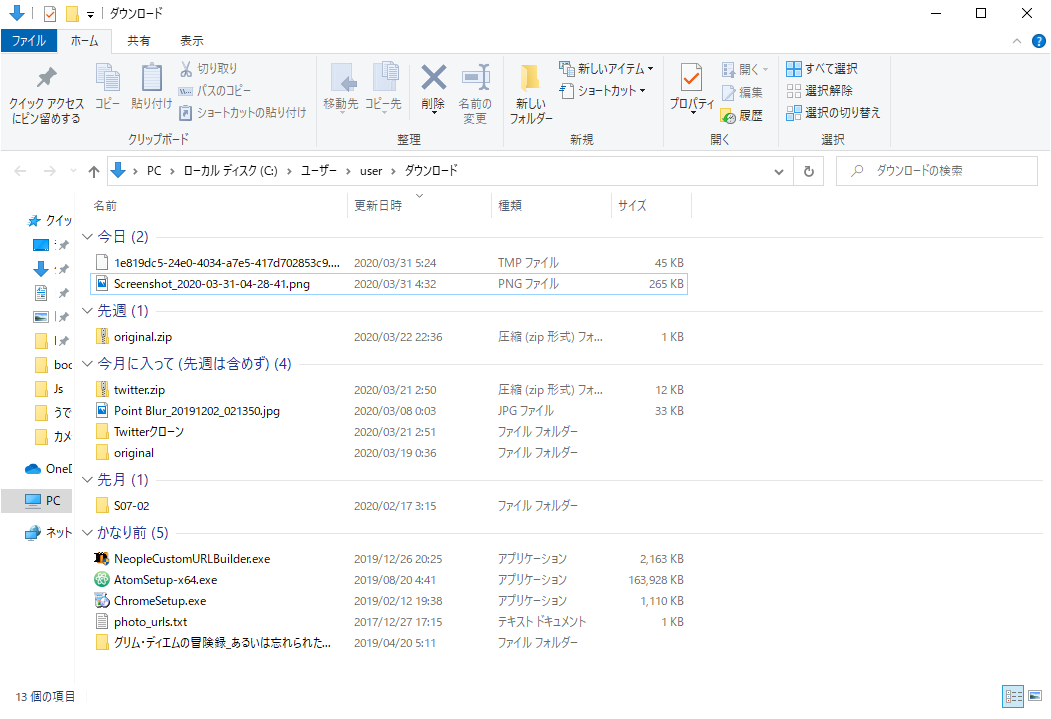Select the Twitterクローン folder
The height and width of the screenshot is (719, 1051).
389,432
